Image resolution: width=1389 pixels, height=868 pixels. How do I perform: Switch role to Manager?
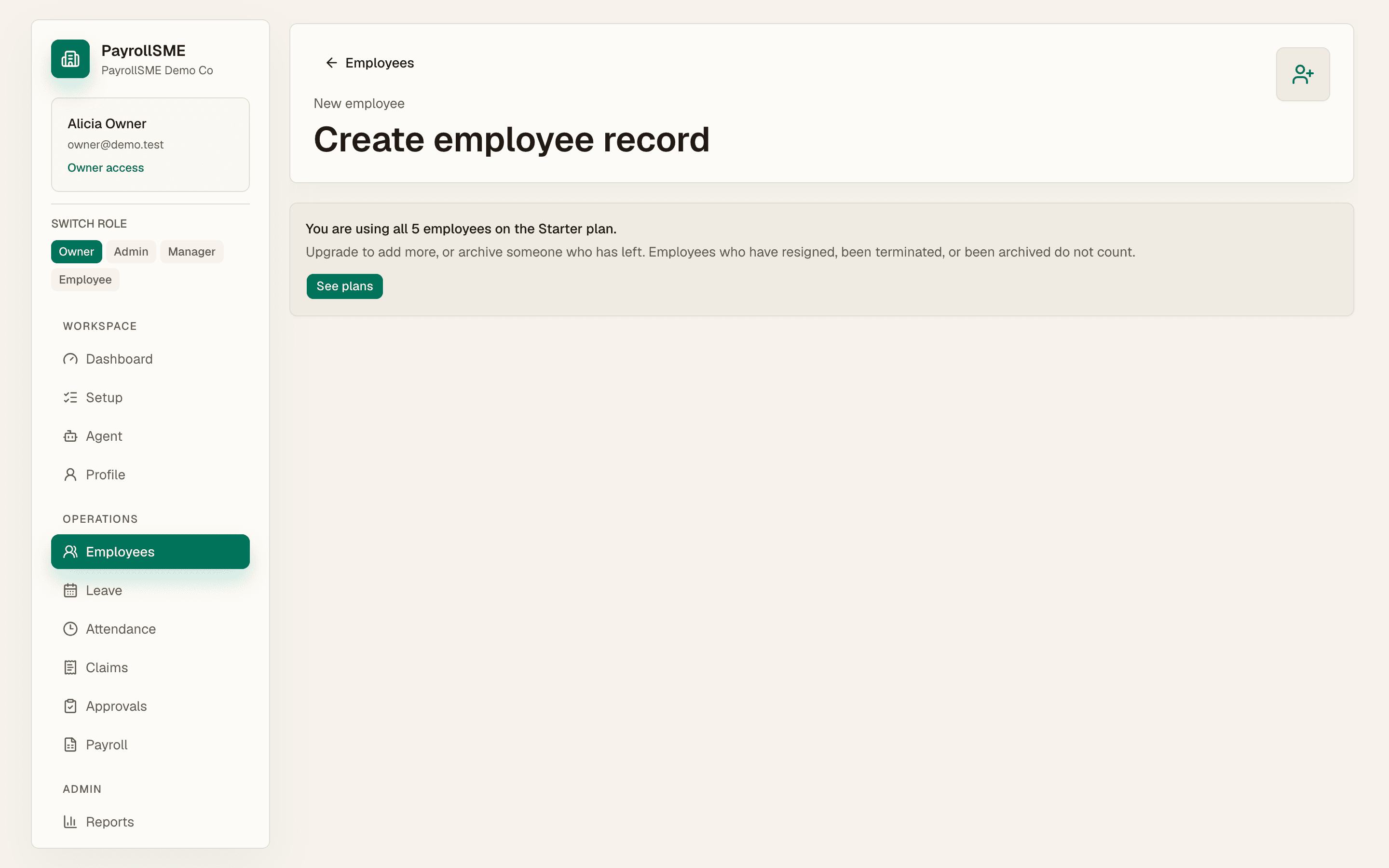tap(191, 251)
